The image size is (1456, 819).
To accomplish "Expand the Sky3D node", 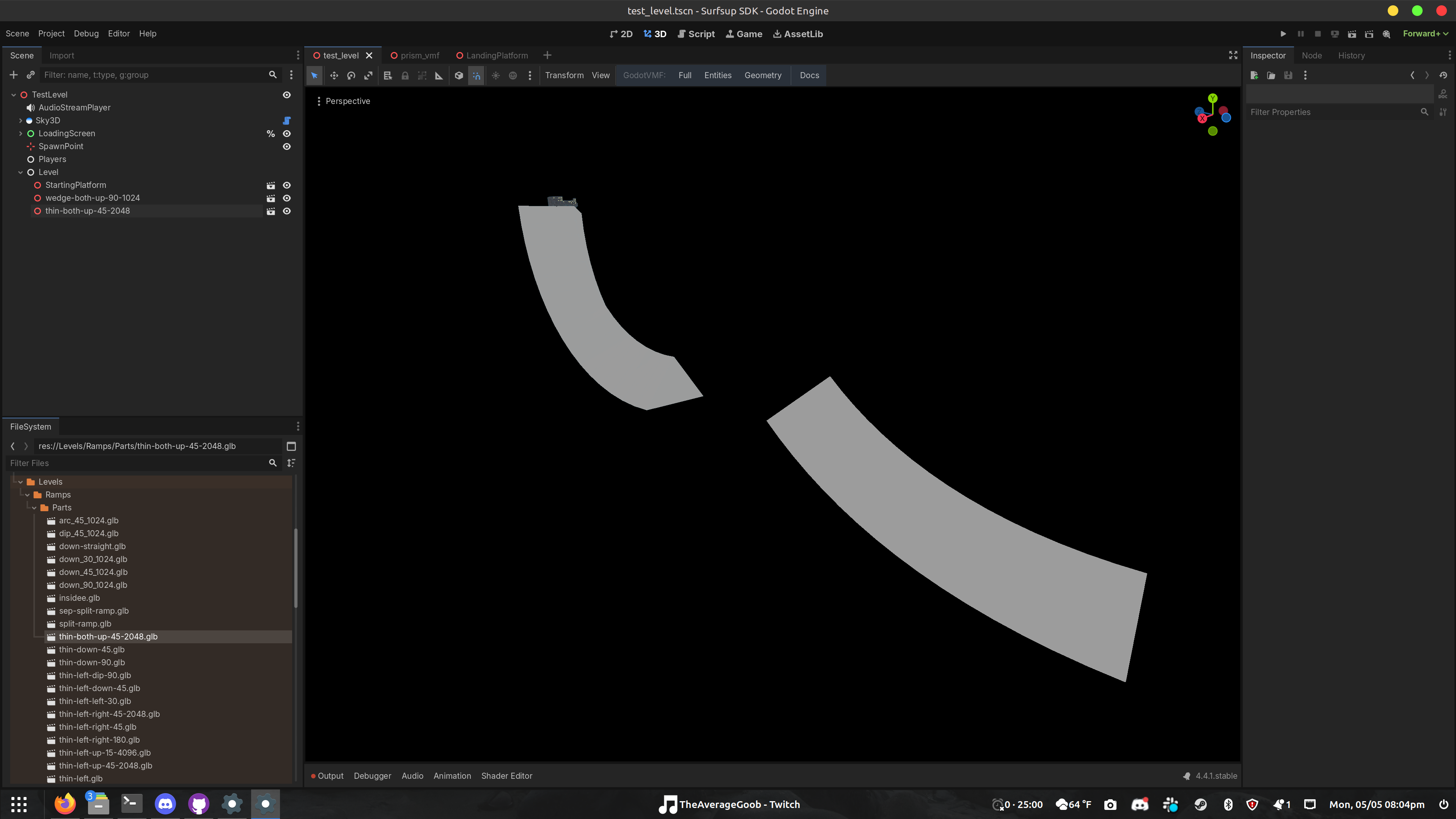I will pos(20,120).
